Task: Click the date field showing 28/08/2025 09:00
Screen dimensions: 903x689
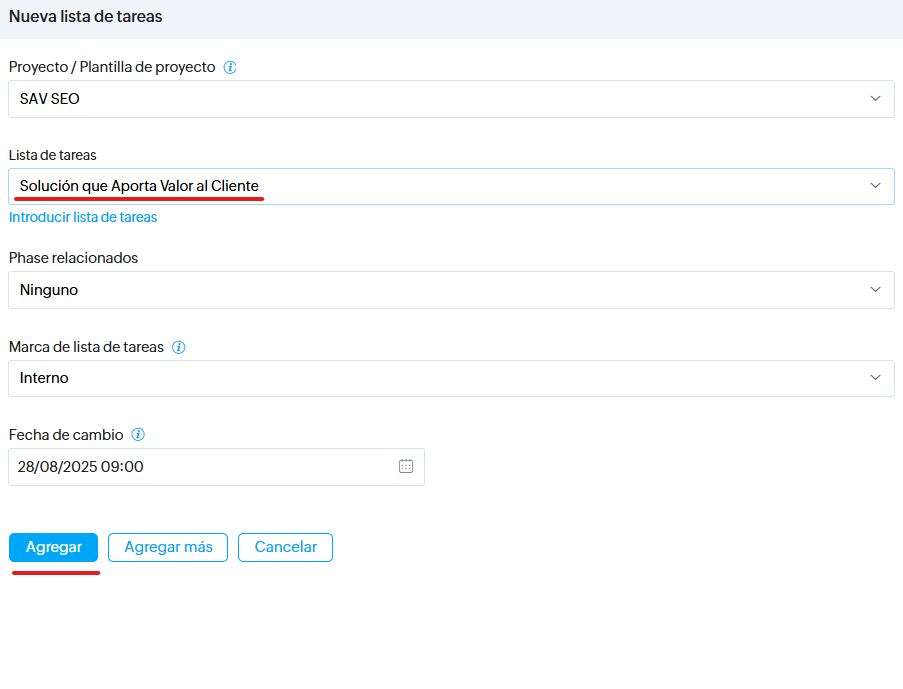Action: click(x=81, y=467)
